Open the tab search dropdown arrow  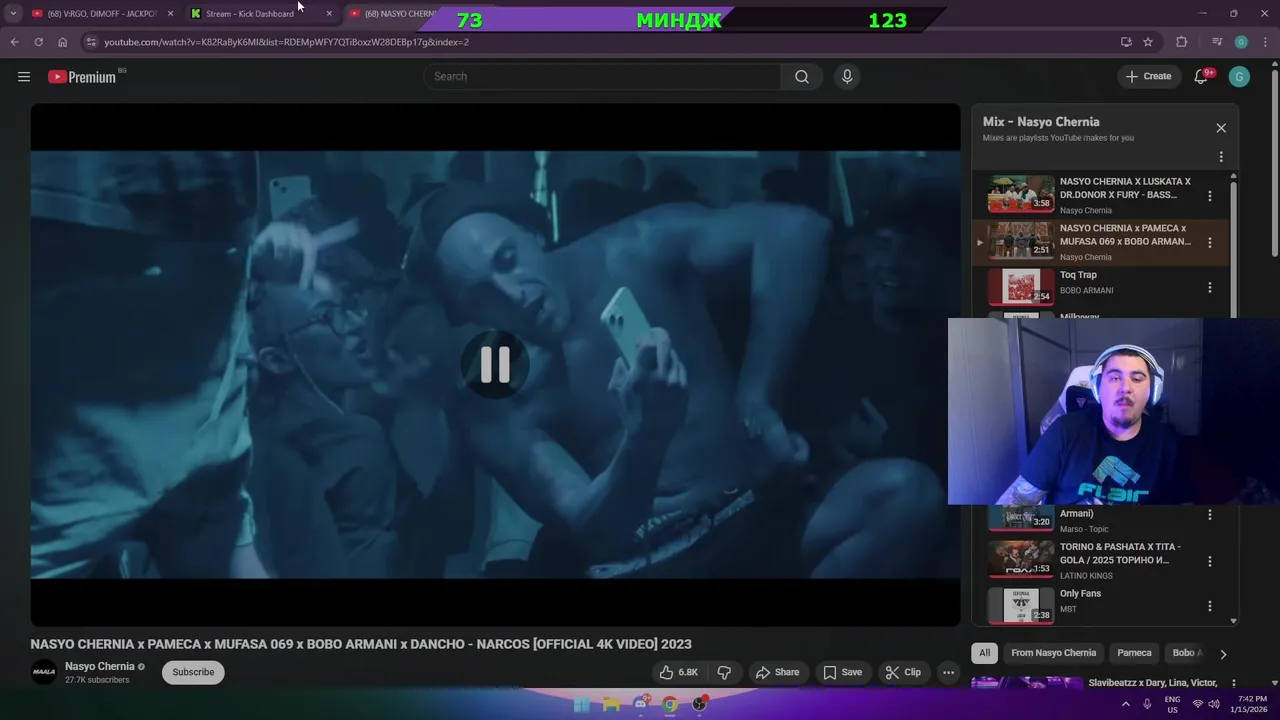click(13, 13)
